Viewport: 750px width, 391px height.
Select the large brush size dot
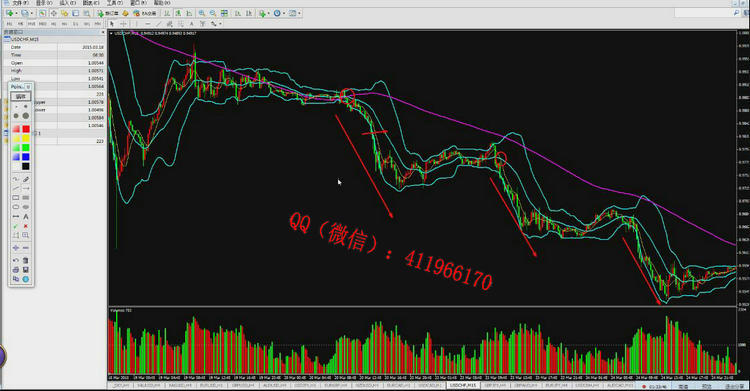(x=26, y=116)
